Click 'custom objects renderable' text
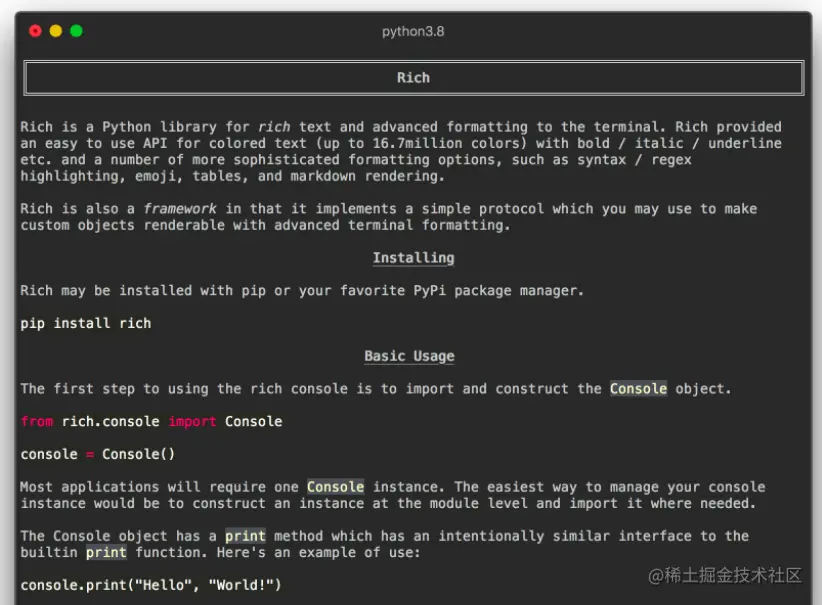822x605 pixels. coord(123,225)
